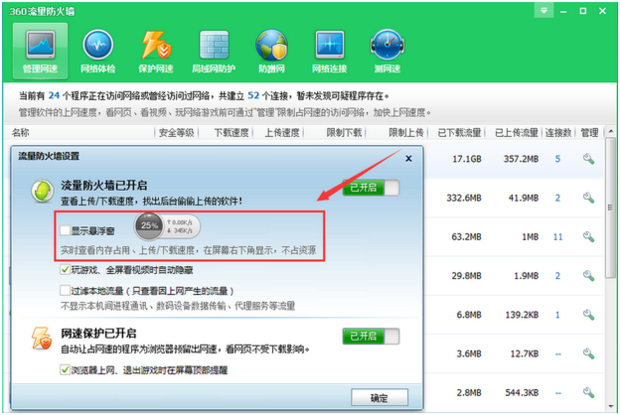Check the 过滤本地流量 checkbox

pos(64,290)
